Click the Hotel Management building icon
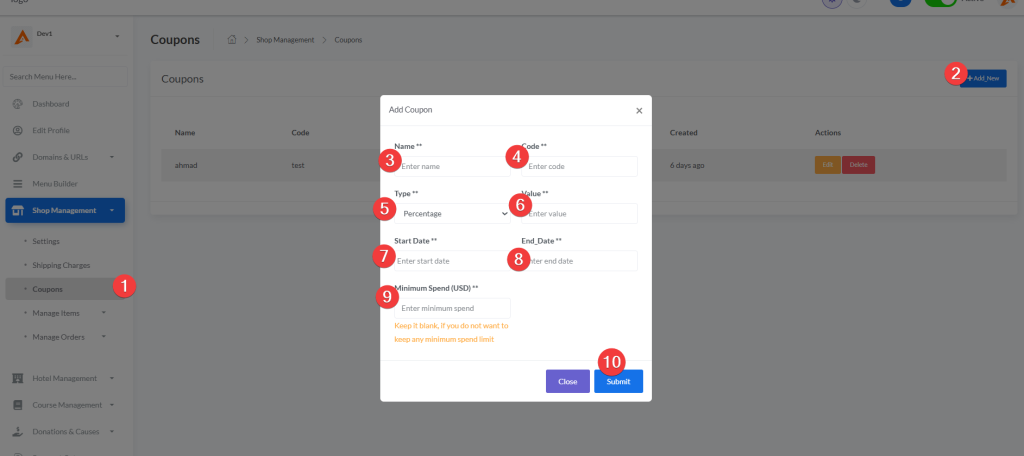Screen dimensions: 1024x456 pyautogui.click(x=18, y=378)
